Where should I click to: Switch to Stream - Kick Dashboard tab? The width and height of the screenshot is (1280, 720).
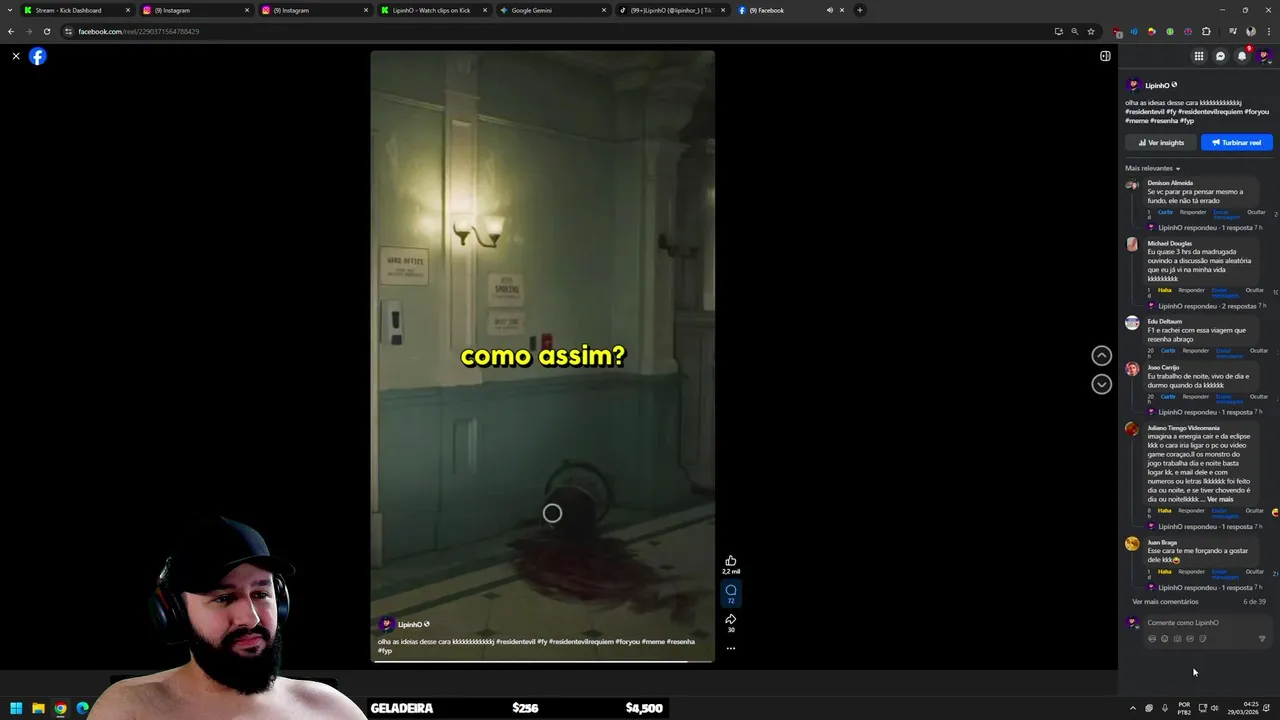coord(77,10)
